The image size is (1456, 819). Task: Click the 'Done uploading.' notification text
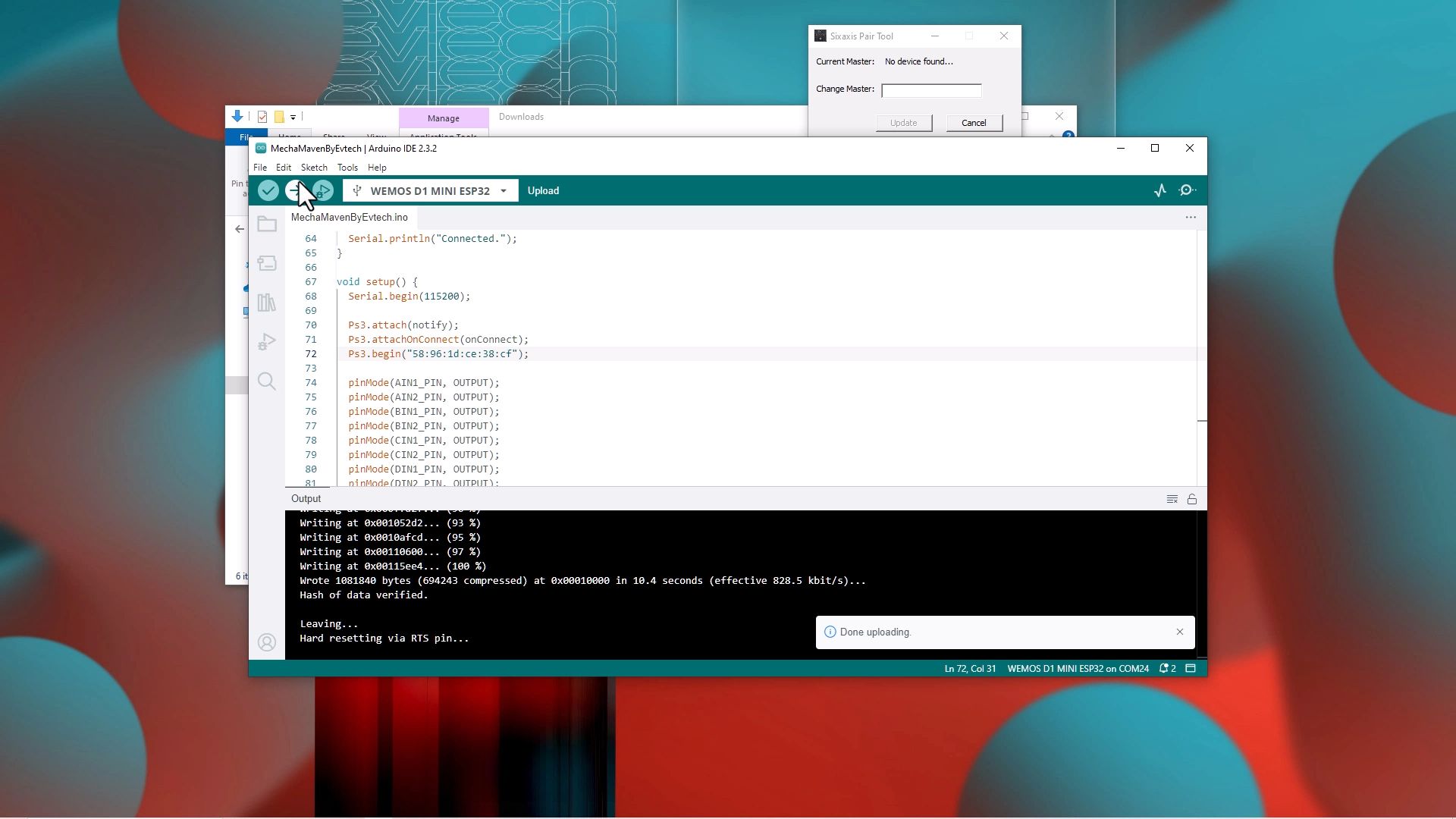(876, 632)
